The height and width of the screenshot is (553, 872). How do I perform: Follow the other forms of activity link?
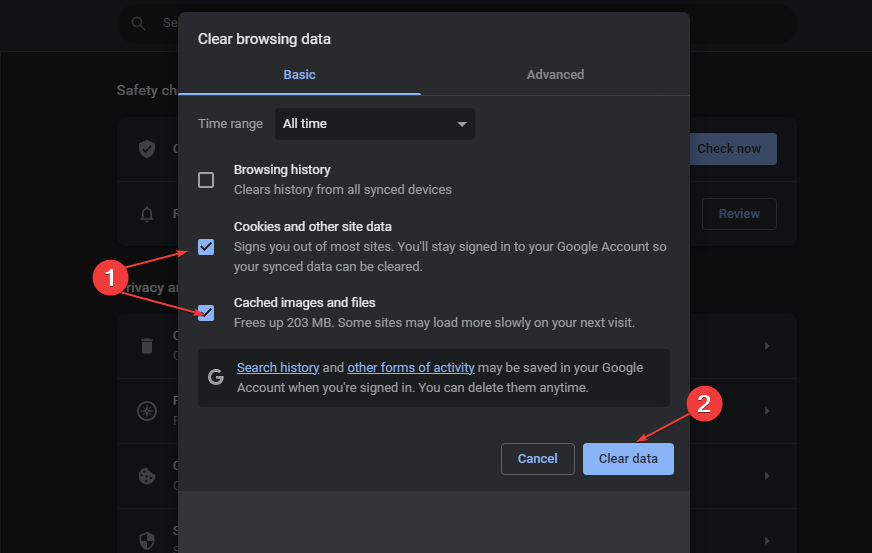coord(411,368)
